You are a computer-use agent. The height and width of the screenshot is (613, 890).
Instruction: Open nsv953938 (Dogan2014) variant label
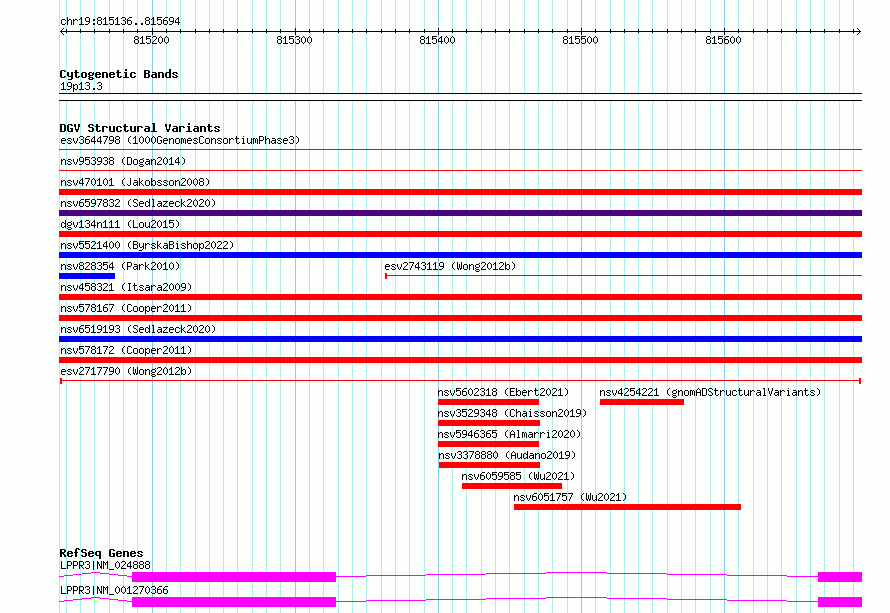pyautogui.click(x=123, y=161)
